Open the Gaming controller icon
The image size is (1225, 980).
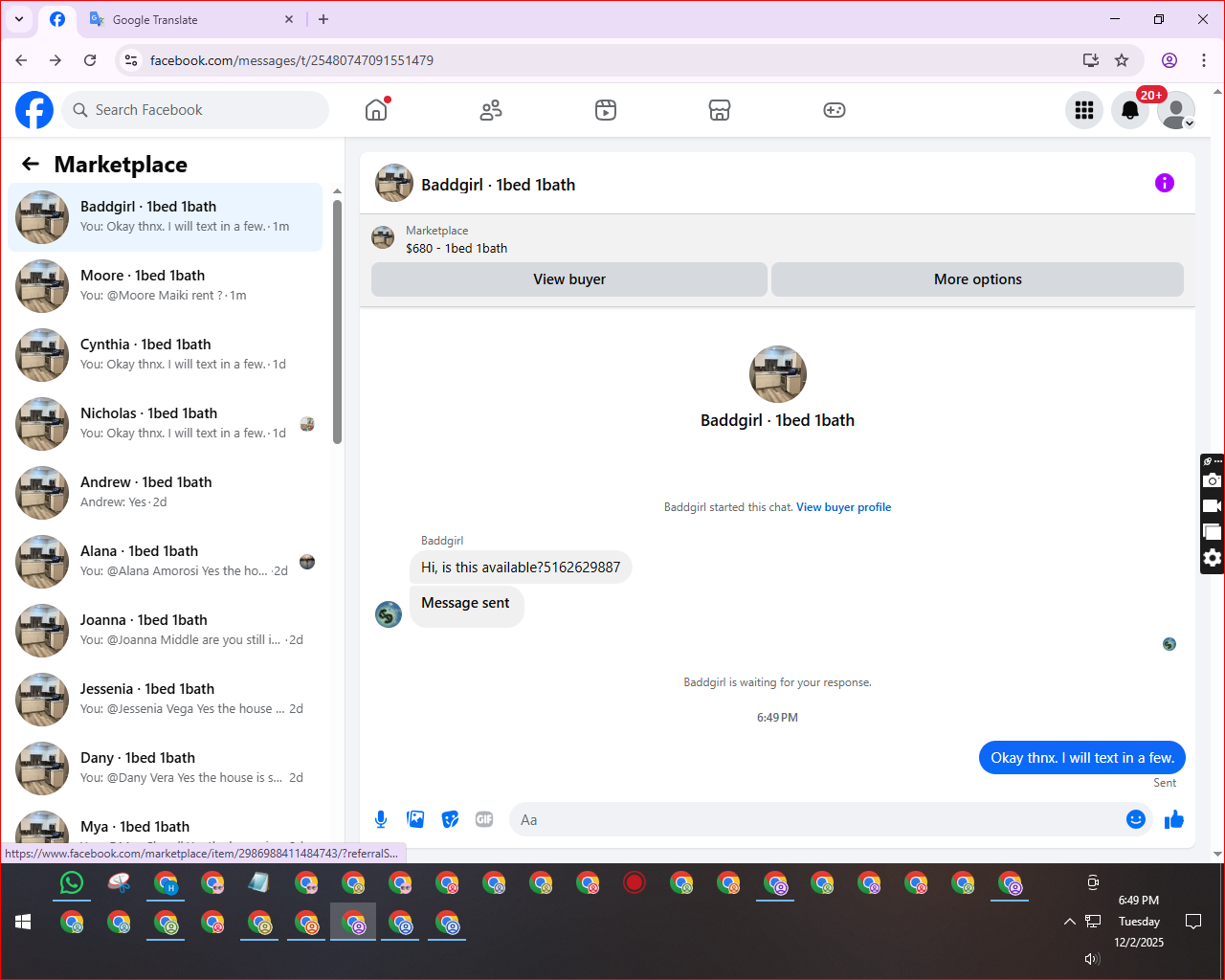(x=835, y=110)
